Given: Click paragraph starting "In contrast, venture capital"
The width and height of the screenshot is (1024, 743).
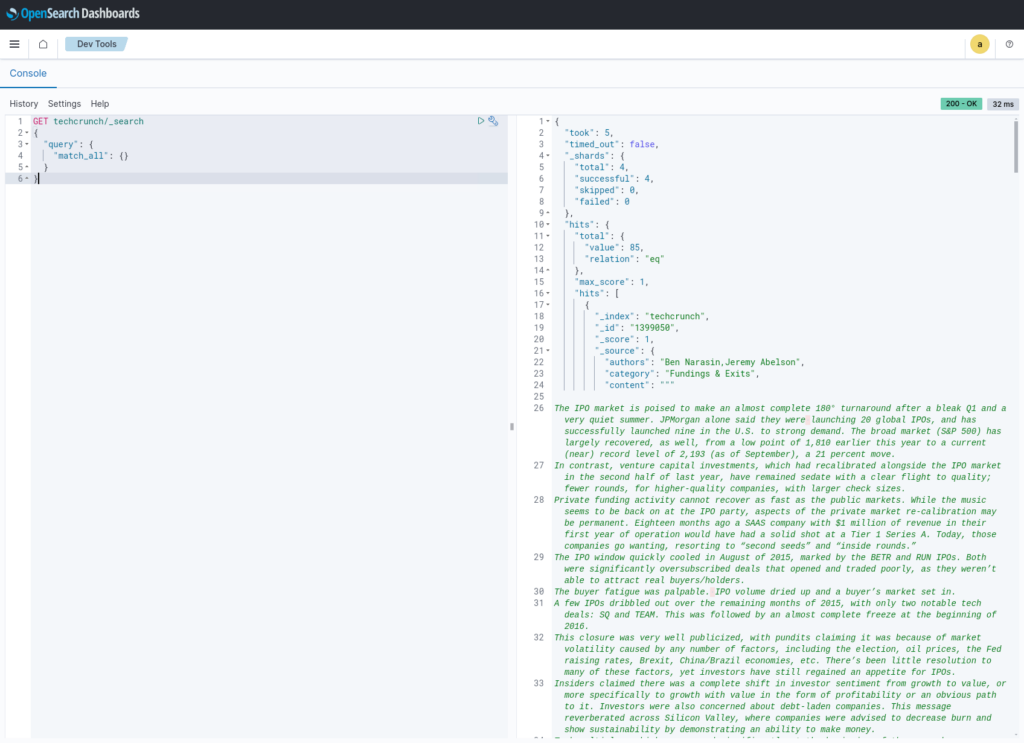Looking at the screenshot, I should pos(778,477).
